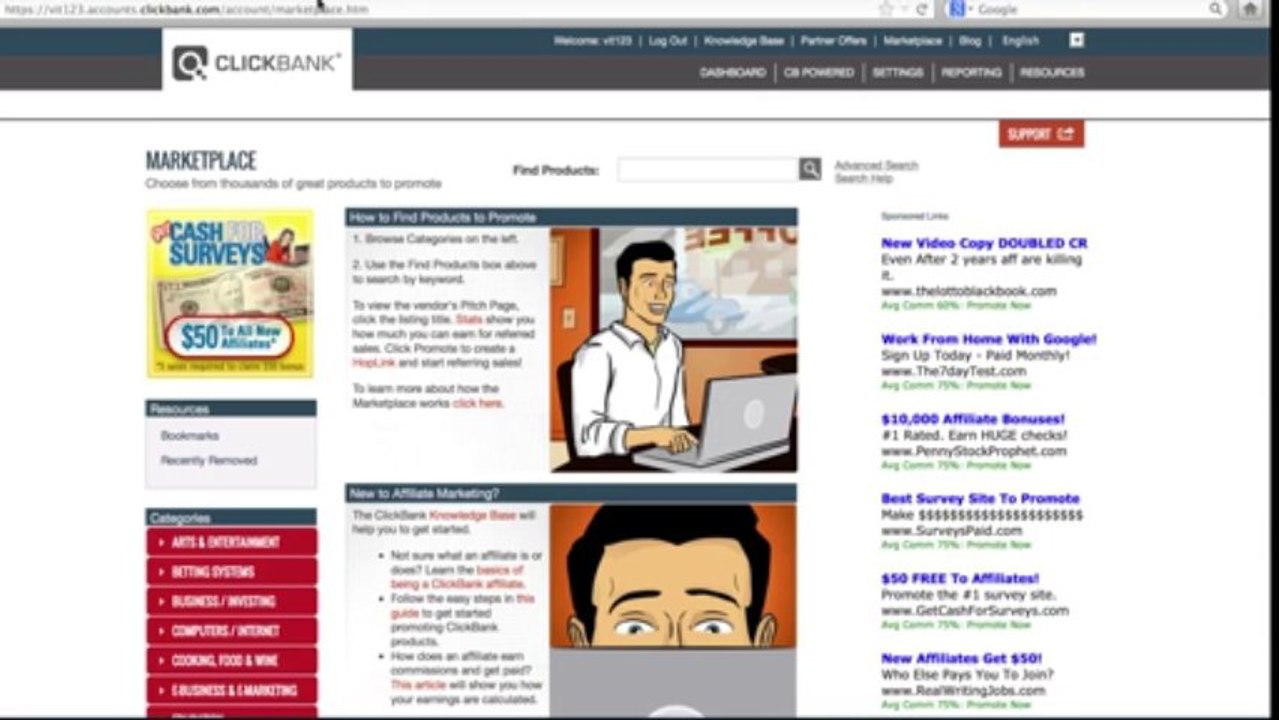Open the Knowledge Base header link
Image resolution: width=1279 pixels, height=720 pixels.
[744, 41]
